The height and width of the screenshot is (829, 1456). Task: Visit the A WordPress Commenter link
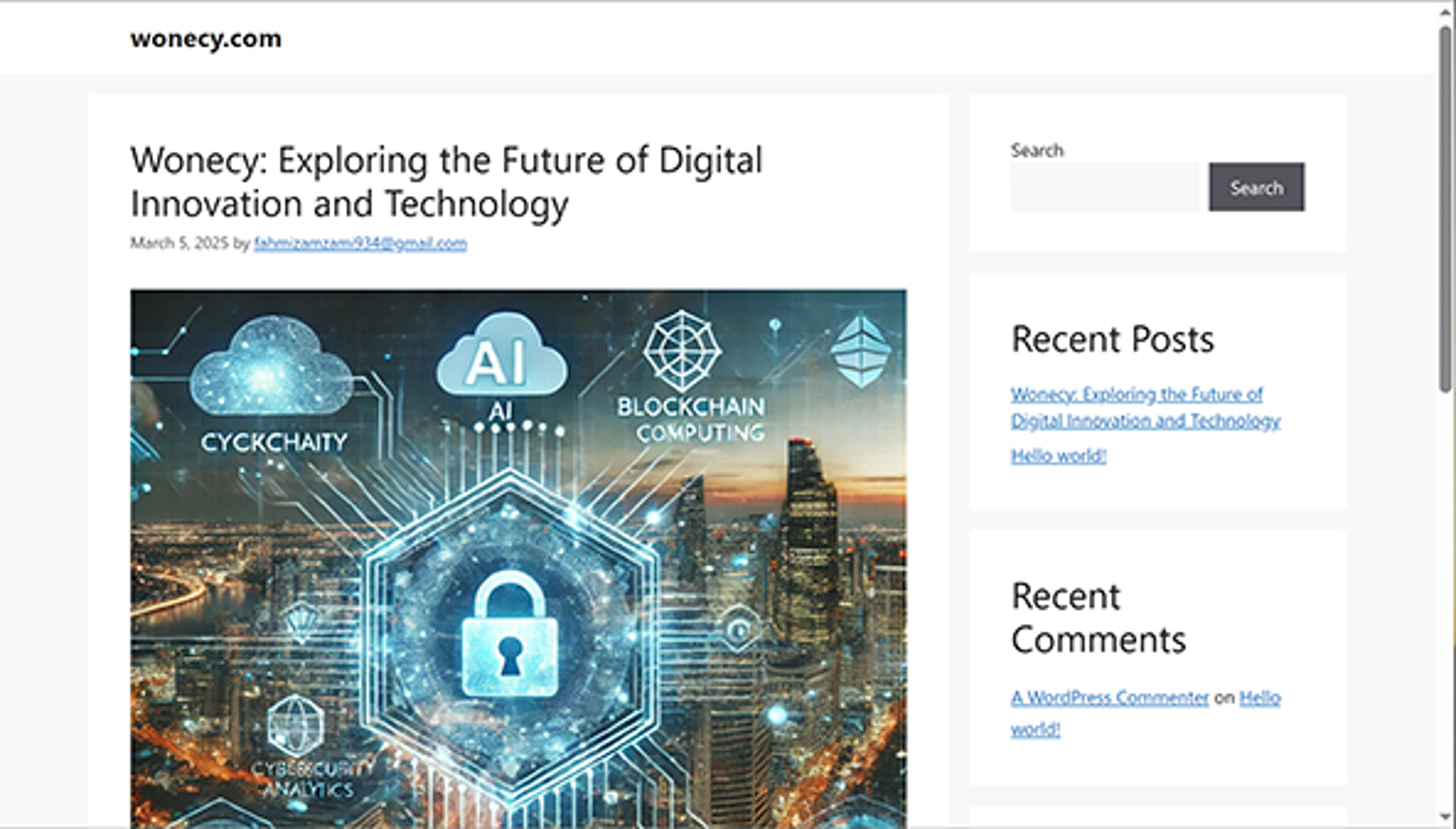tap(1109, 697)
